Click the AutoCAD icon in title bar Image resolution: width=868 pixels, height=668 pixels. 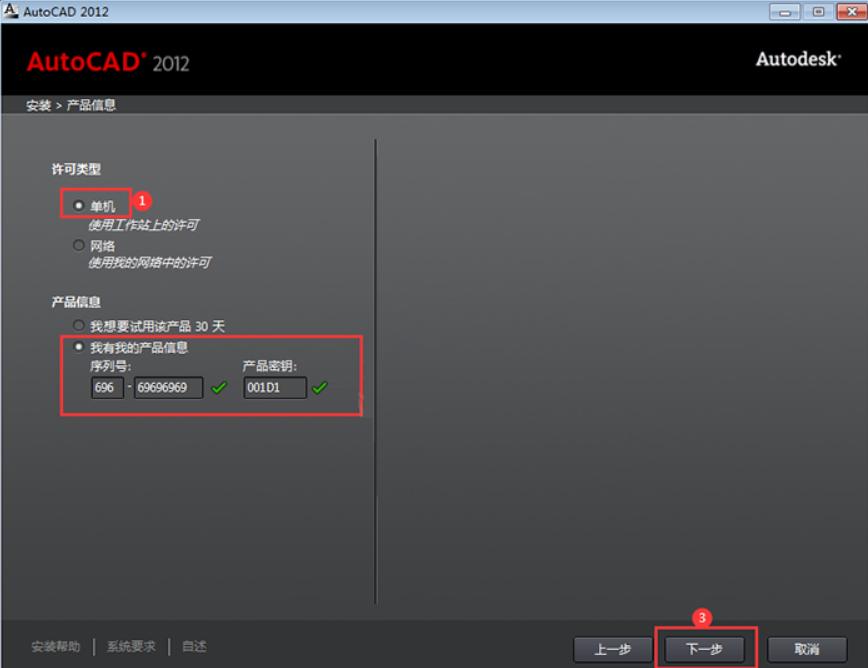point(11,11)
